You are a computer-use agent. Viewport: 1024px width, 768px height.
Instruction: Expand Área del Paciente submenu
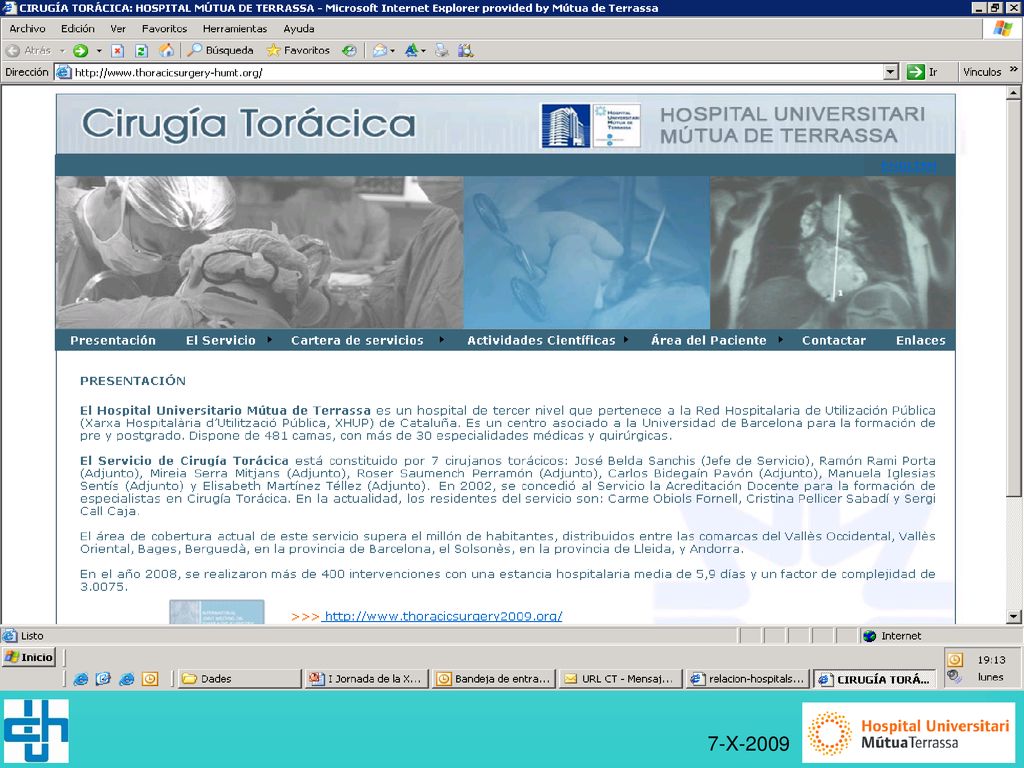click(x=781, y=340)
